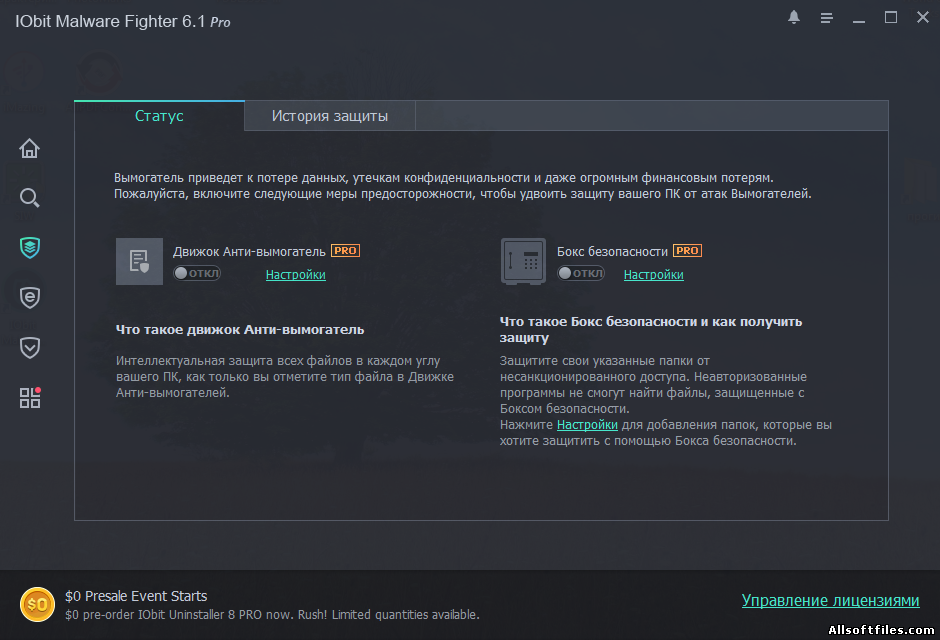Viewport: 940px width, 640px height.
Task: Click the Движок Анти-вымогатель label
Action: (249, 252)
